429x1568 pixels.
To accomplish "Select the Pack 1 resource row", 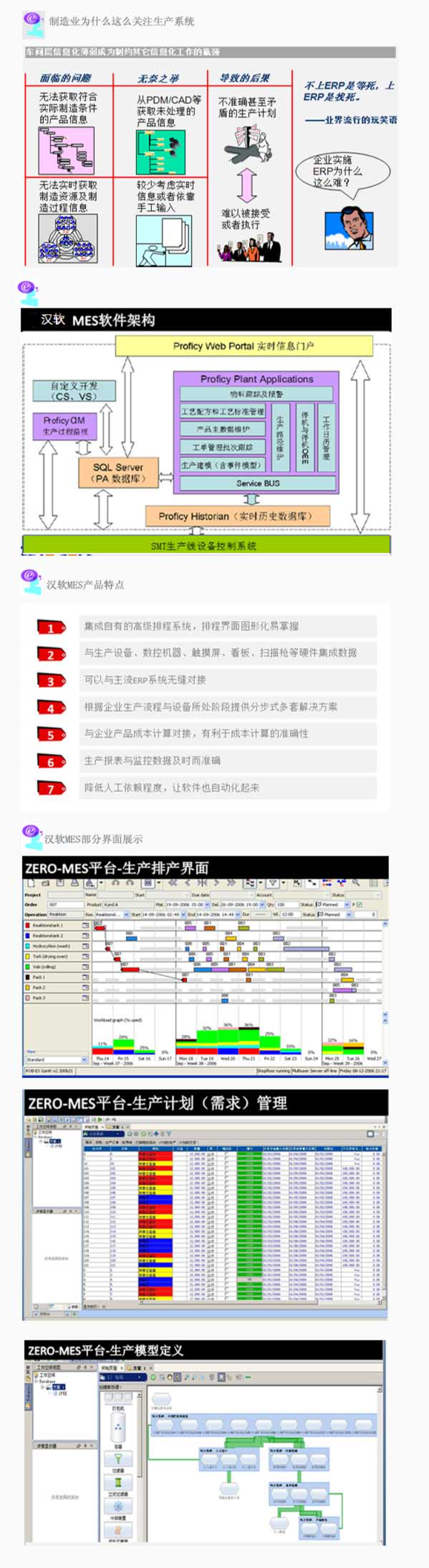I will click(x=57, y=977).
